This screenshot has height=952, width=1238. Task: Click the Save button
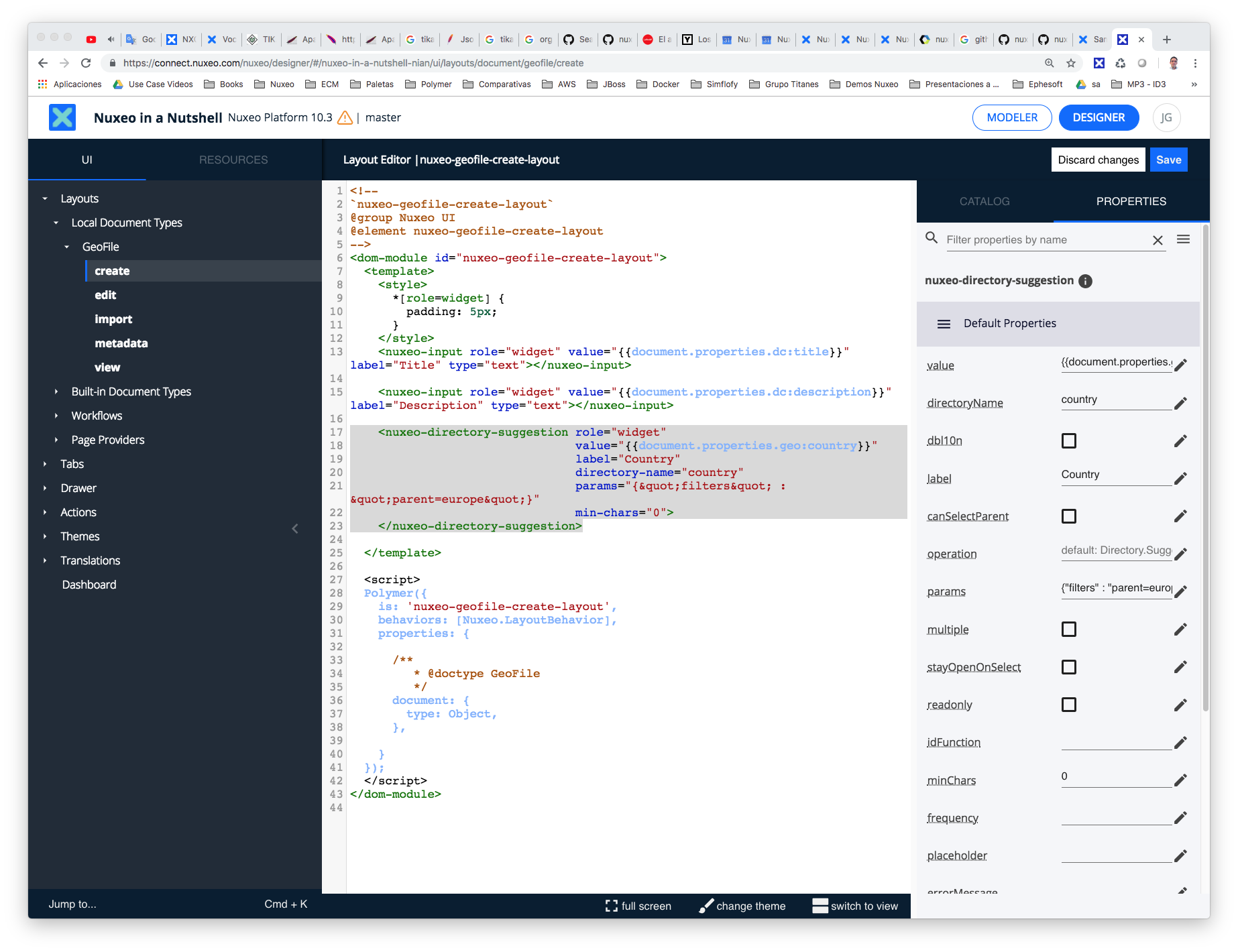pos(1168,160)
